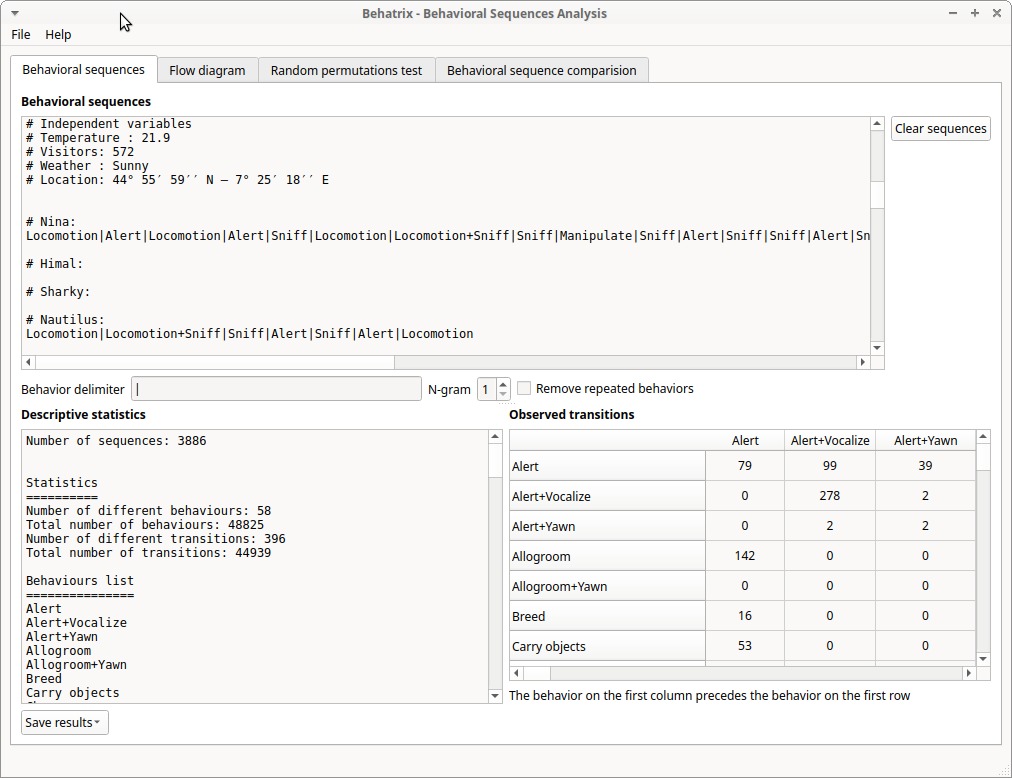Click the '# Visitors: 572' line
Image resolution: width=1012 pixels, height=778 pixels.
pyautogui.click(x=80, y=152)
